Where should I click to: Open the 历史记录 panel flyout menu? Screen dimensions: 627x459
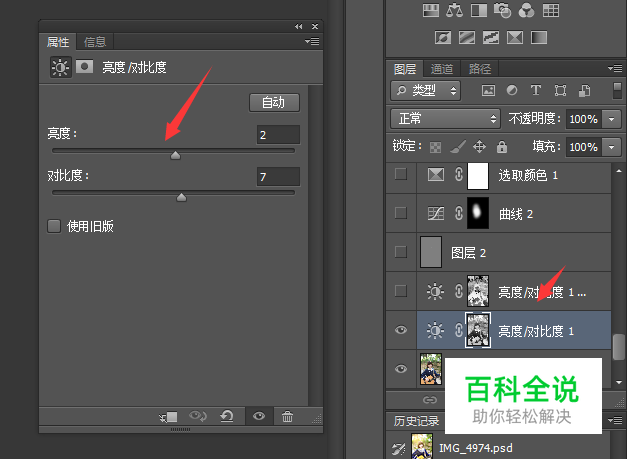point(615,420)
